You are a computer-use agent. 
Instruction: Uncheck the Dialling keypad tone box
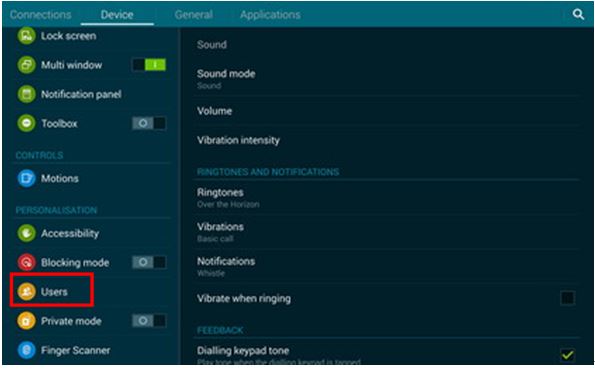(x=568, y=355)
